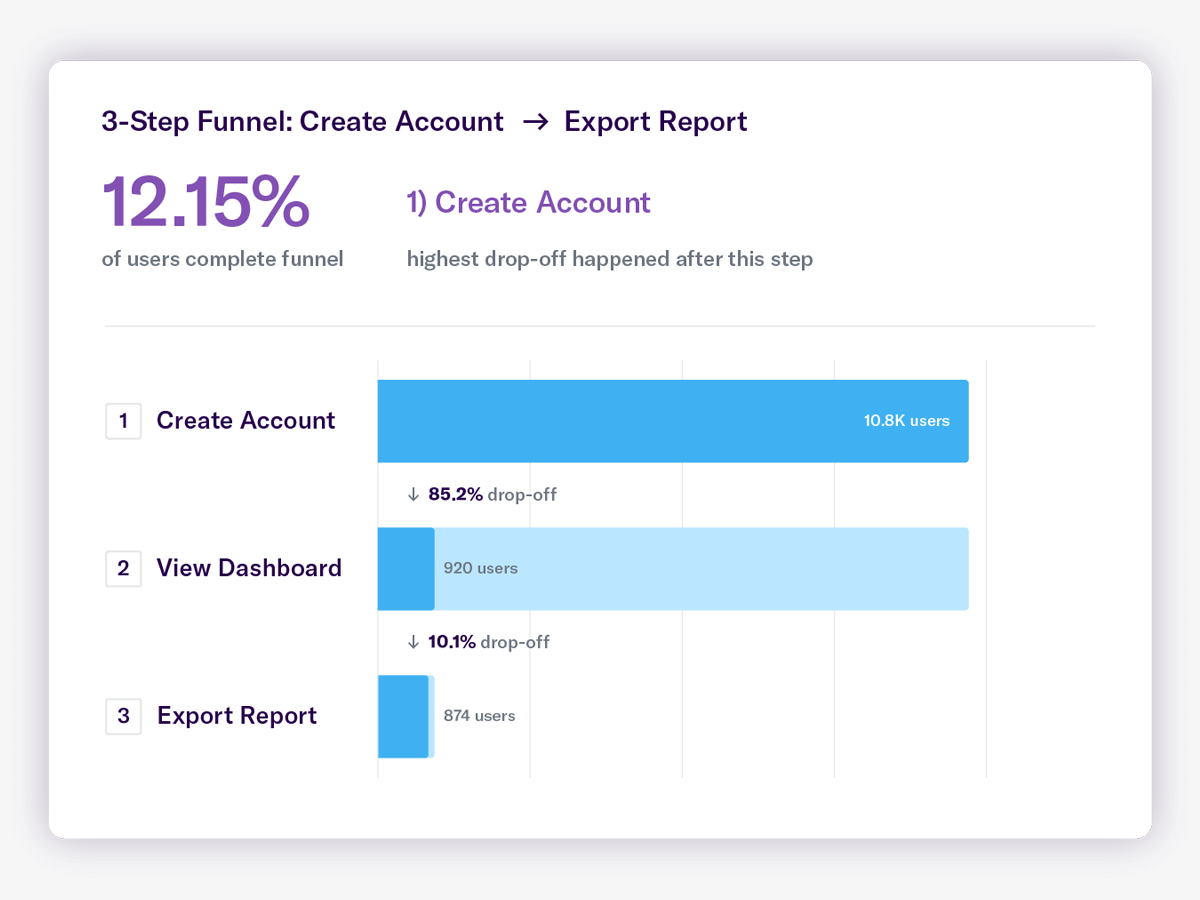1200x900 pixels.
Task: Click the darker completed segment of View Dashboard bar
Action: pyautogui.click(x=405, y=568)
